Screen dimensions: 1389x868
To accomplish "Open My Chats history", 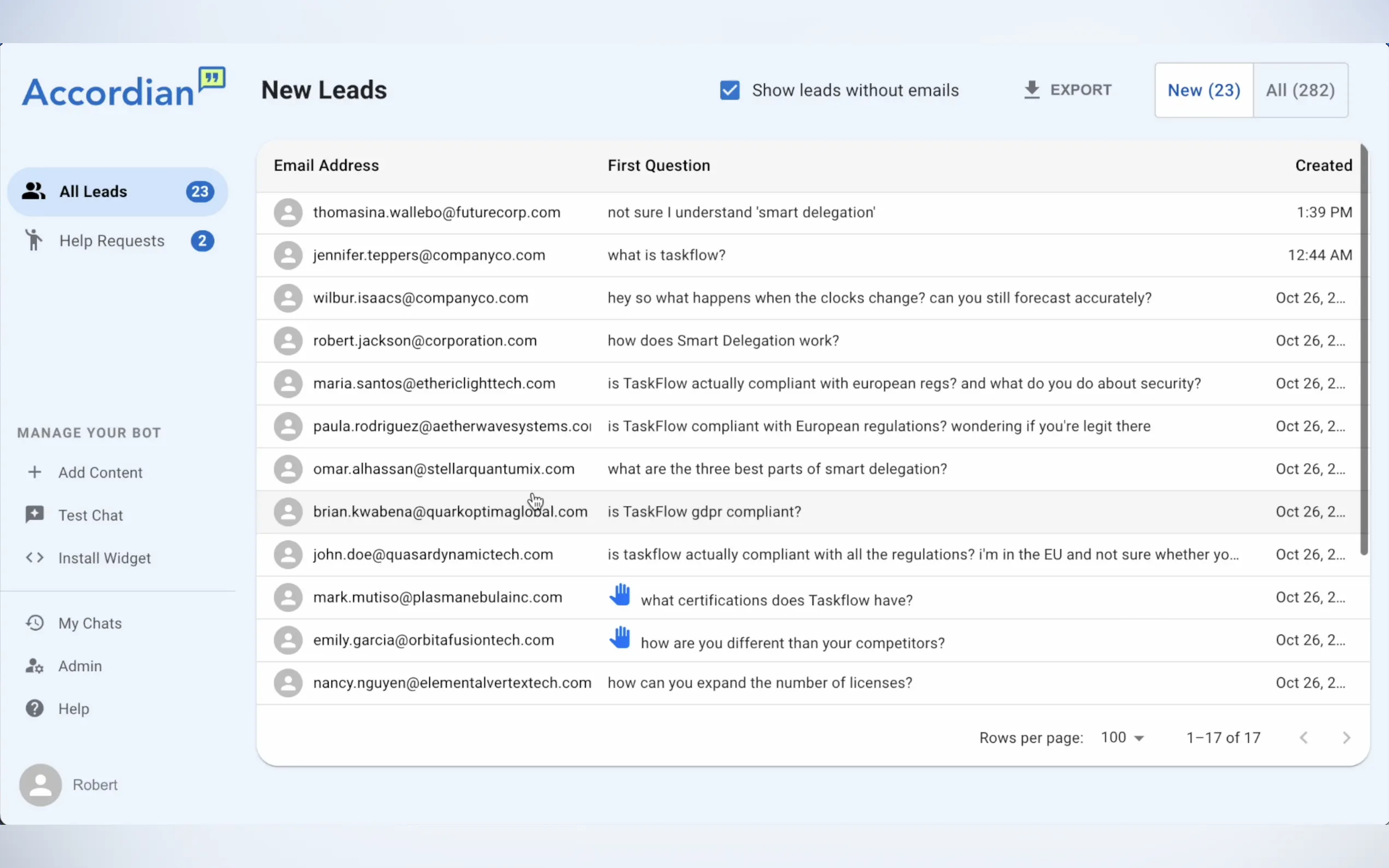I will pyautogui.click(x=90, y=623).
